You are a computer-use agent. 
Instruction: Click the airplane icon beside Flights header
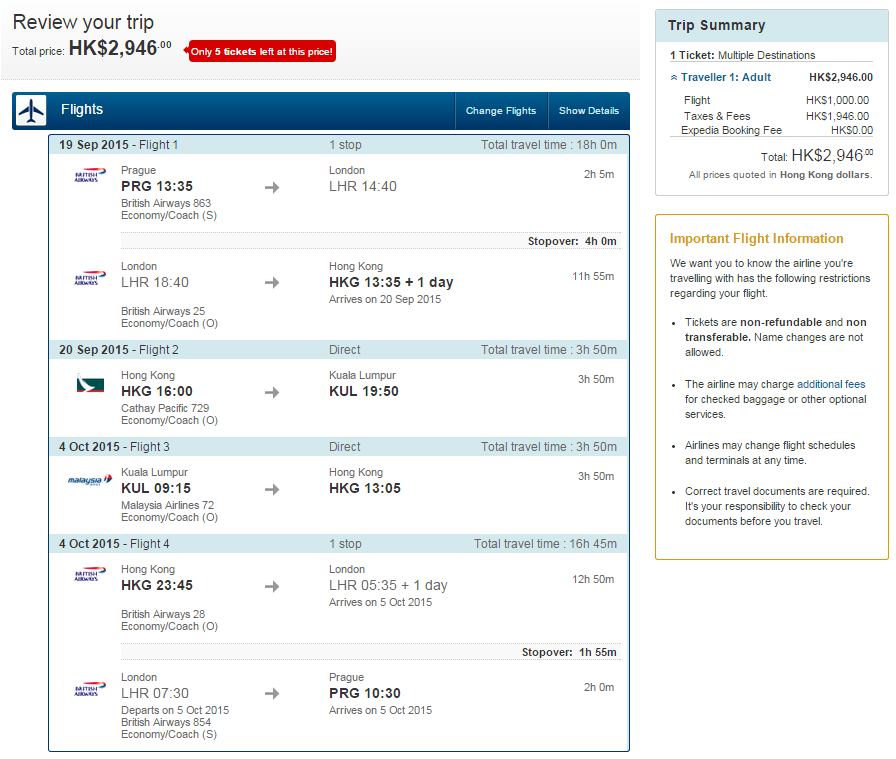(x=31, y=110)
